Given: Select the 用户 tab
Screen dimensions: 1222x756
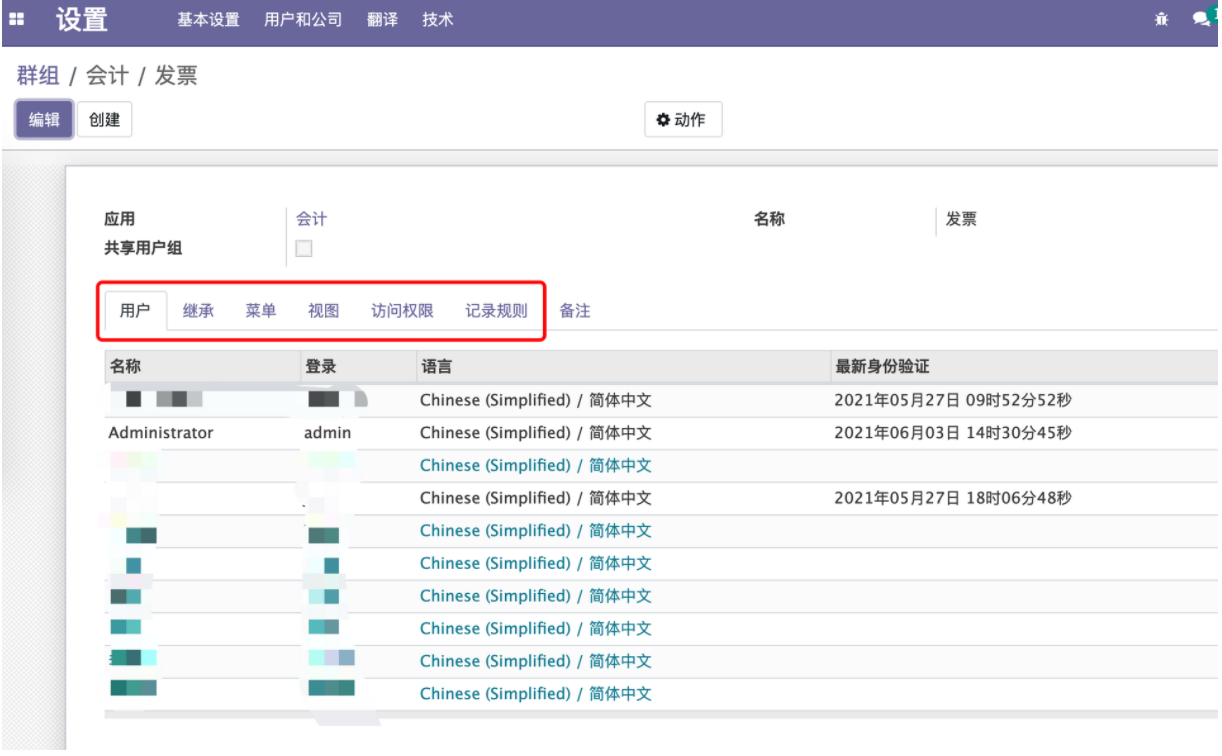Looking at the screenshot, I should pyautogui.click(x=135, y=311).
